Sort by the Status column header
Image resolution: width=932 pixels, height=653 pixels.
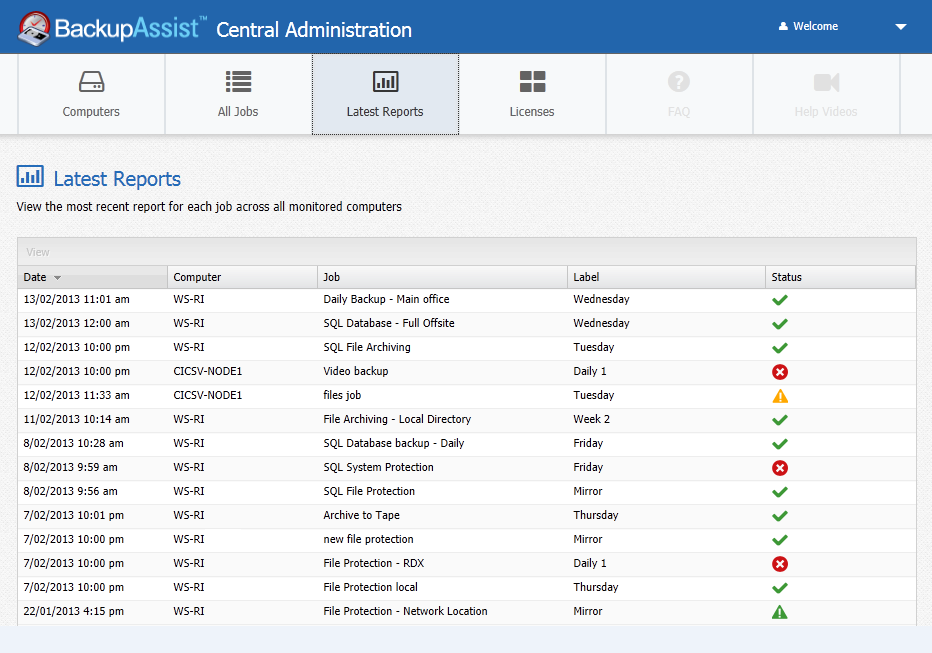(787, 277)
